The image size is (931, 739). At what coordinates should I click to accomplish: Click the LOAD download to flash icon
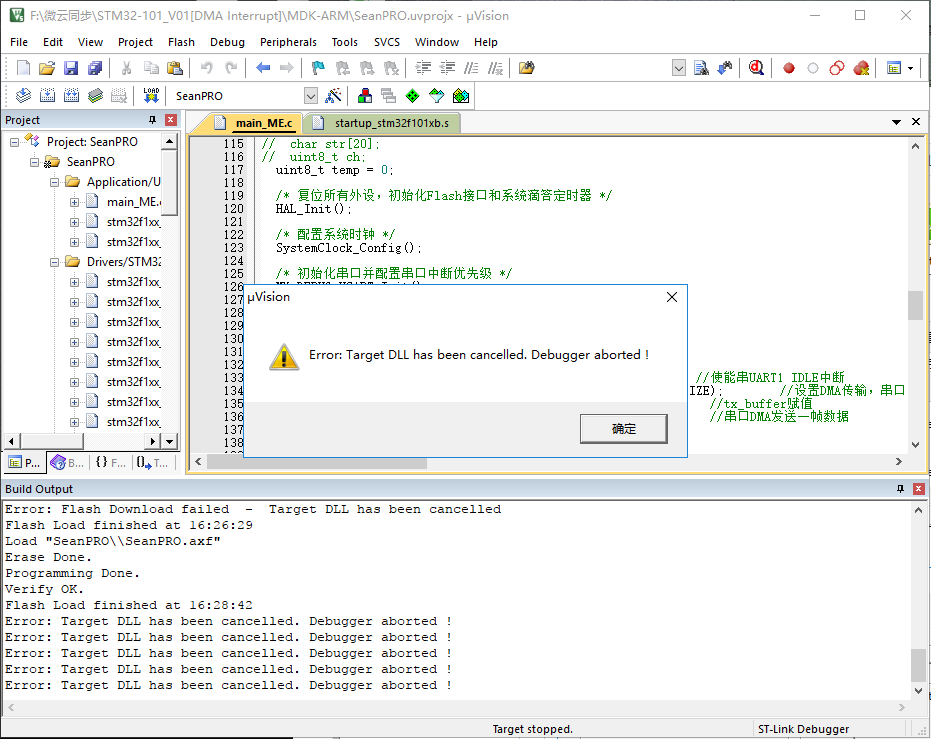pyautogui.click(x=151, y=96)
